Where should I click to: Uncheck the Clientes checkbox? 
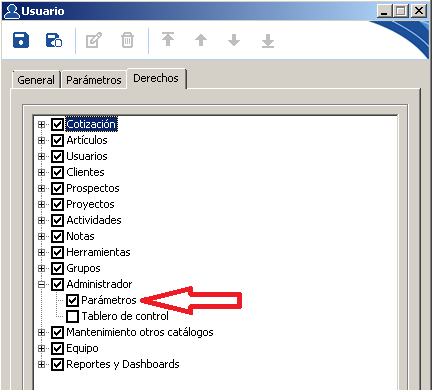[57, 172]
